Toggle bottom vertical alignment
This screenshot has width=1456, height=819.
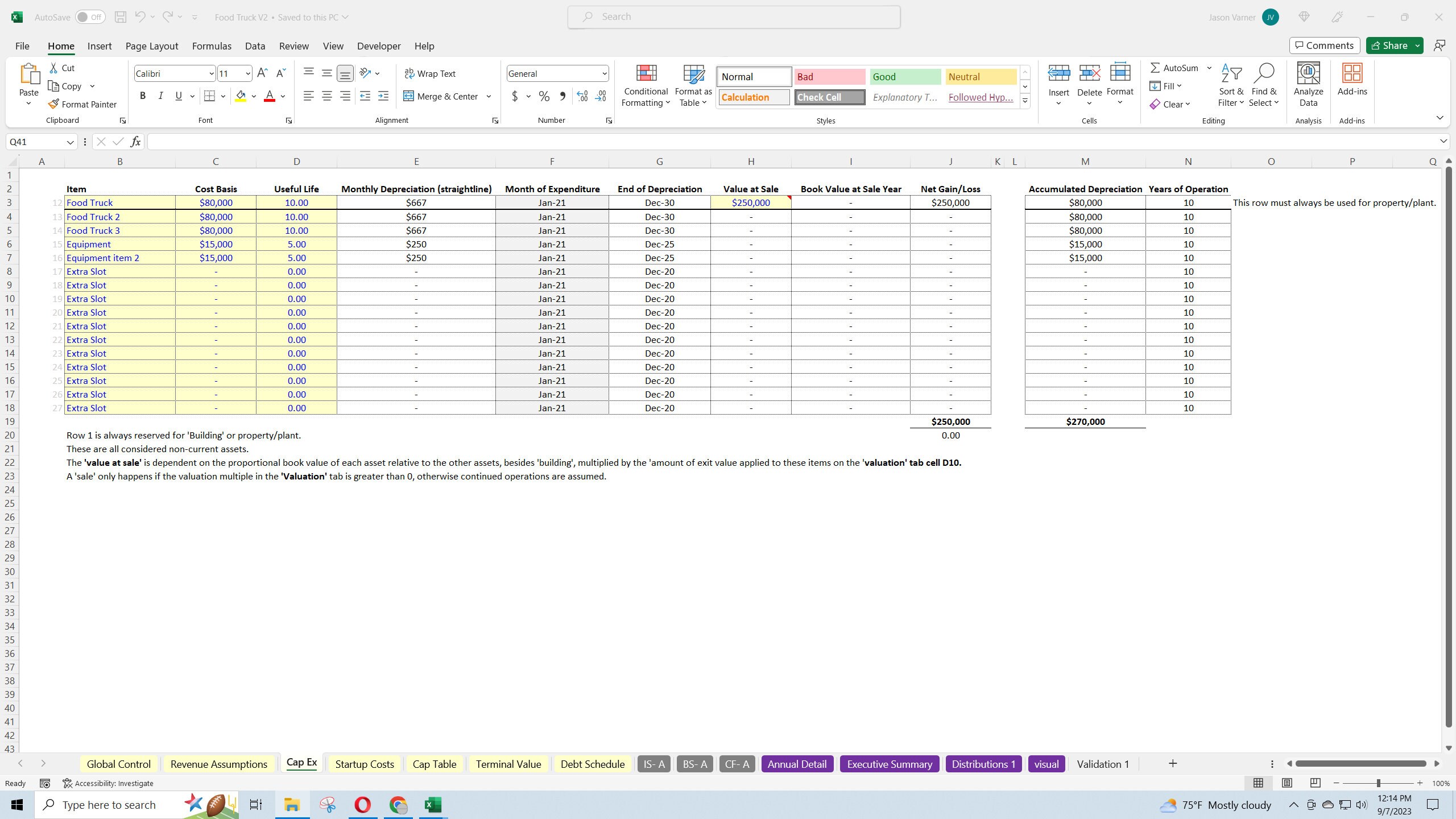(x=345, y=73)
